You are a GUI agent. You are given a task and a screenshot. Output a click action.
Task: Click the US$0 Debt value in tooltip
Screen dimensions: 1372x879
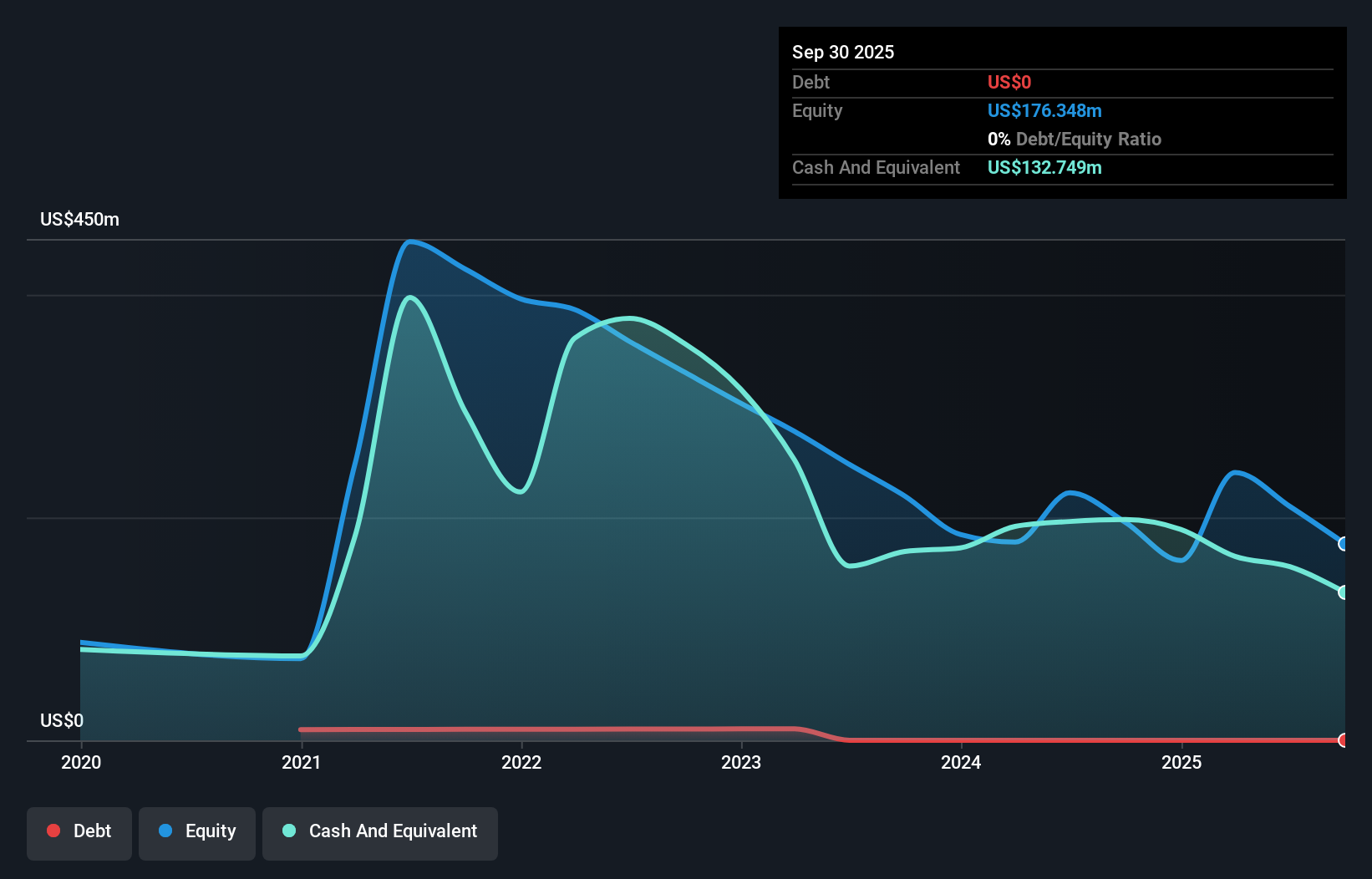[1009, 82]
